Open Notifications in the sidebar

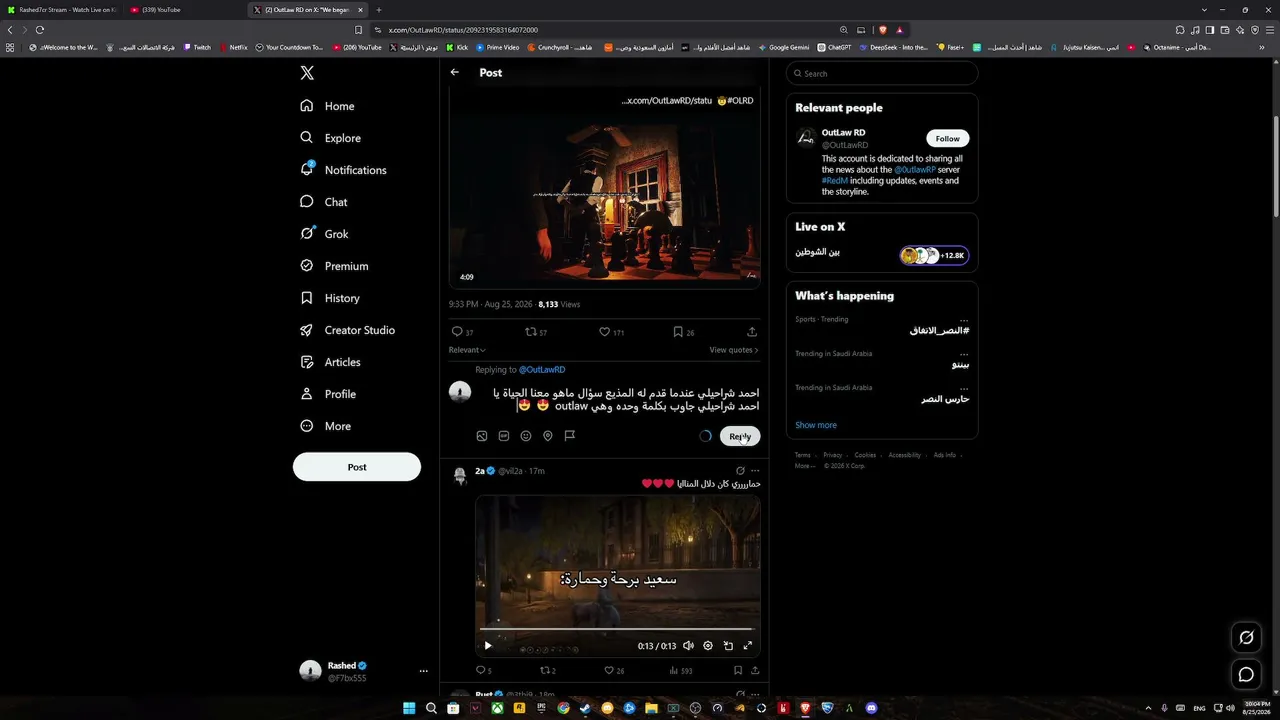point(343,170)
